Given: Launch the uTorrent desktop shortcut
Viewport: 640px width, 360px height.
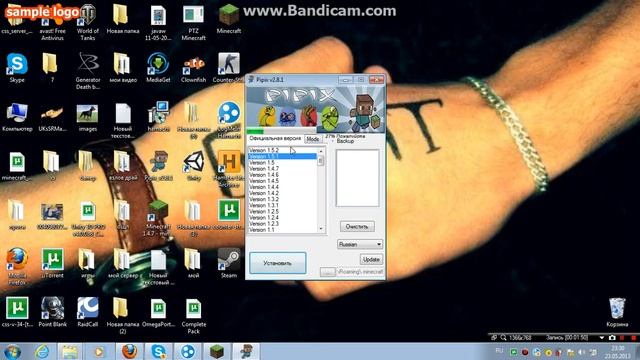Looking at the screenshot, I should (x=52, y=264).
